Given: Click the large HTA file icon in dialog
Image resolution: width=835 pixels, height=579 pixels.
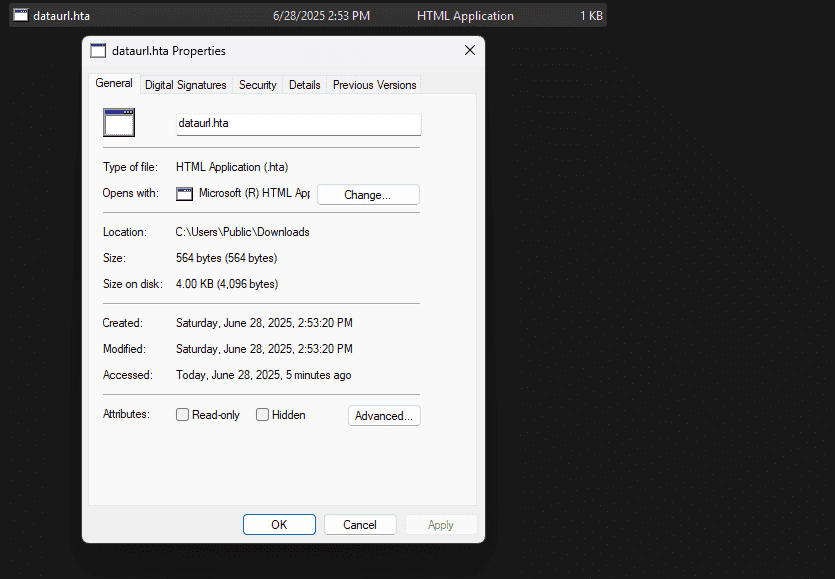Looking at the screenshot, I should (x=119, y=123).
